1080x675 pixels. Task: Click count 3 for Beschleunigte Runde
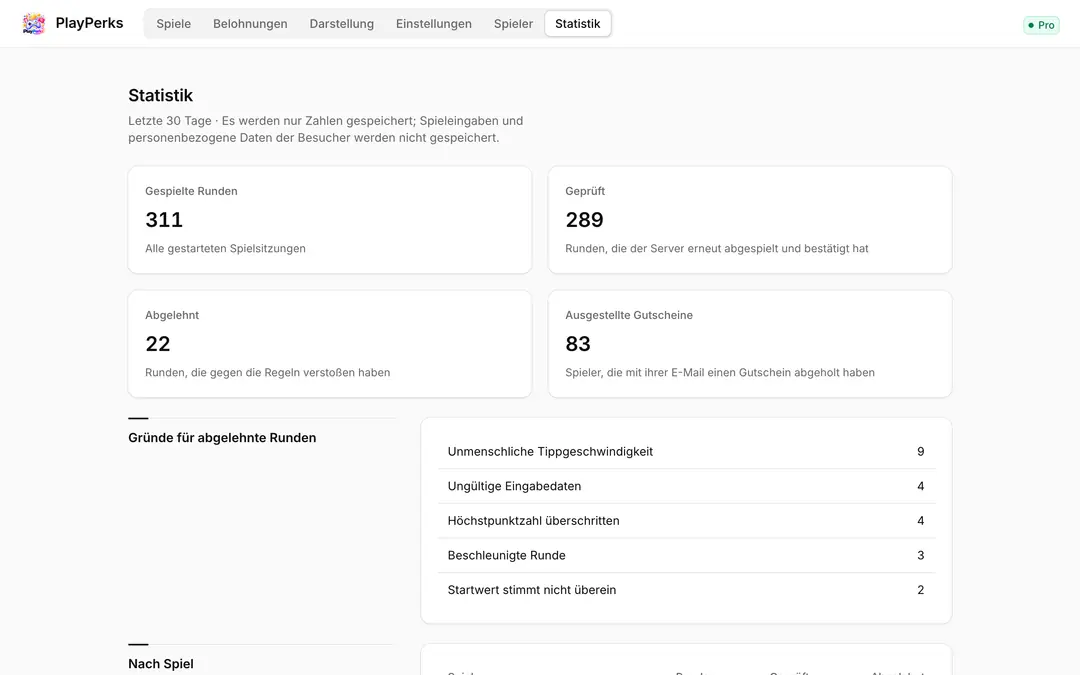920,555
